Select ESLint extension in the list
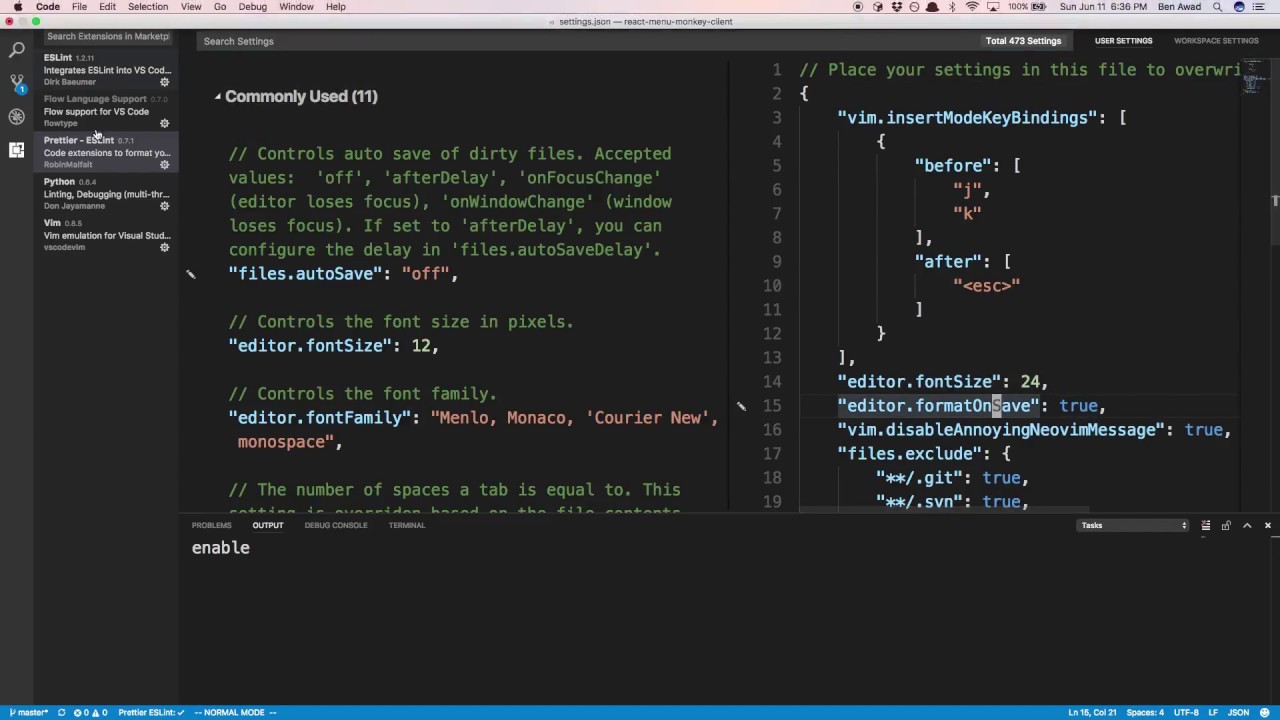The width and height of the screenshot is (1280, 720). click(x=107, y=70)
